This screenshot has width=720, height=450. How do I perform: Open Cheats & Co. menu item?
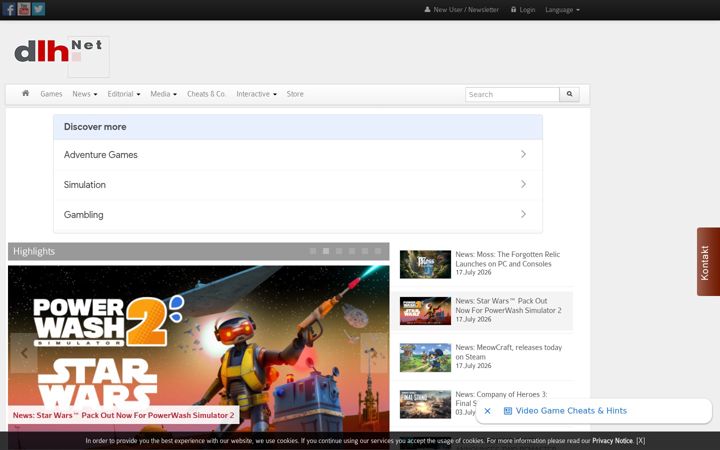coord(206,94)
